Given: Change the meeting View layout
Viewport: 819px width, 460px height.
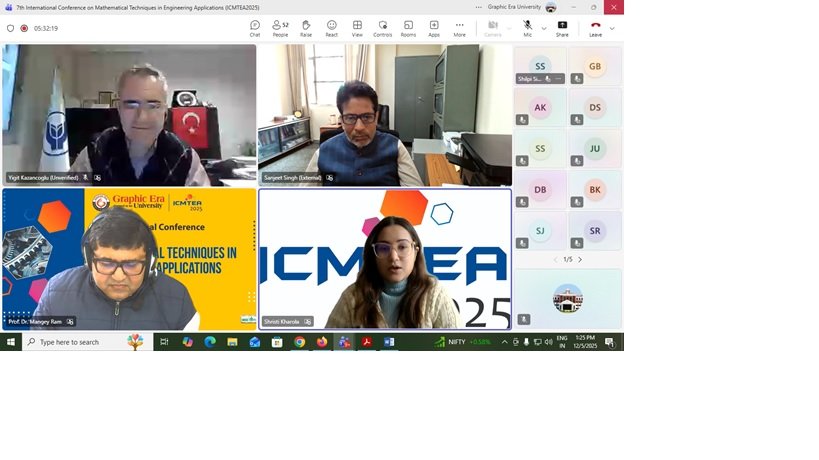Looking at the screenshot, I should [357, 28].
